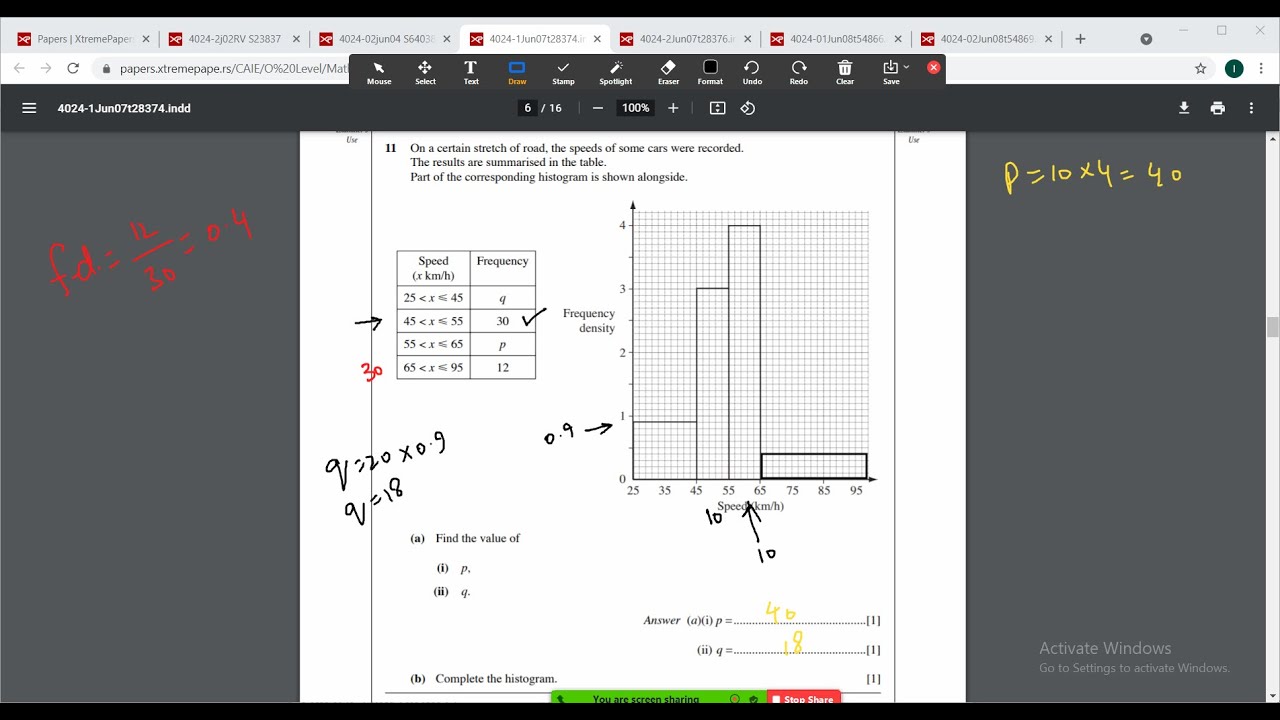Close the active 4024-1Jun07t28374 tab
The height and width of the screenshot is (720, 1280).
coord(597,39)
